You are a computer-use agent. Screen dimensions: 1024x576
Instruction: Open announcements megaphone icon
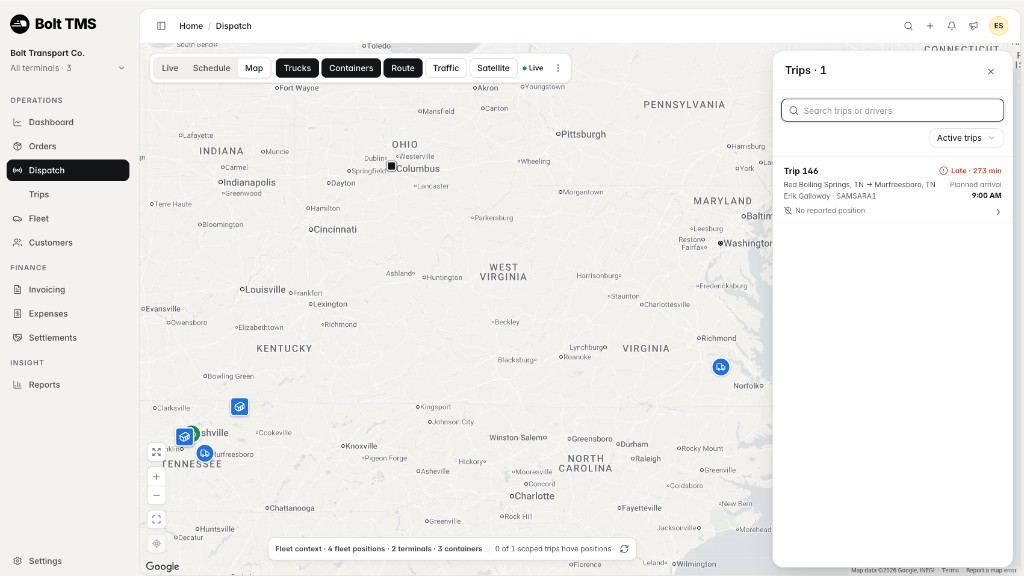(x=973, y=26)
